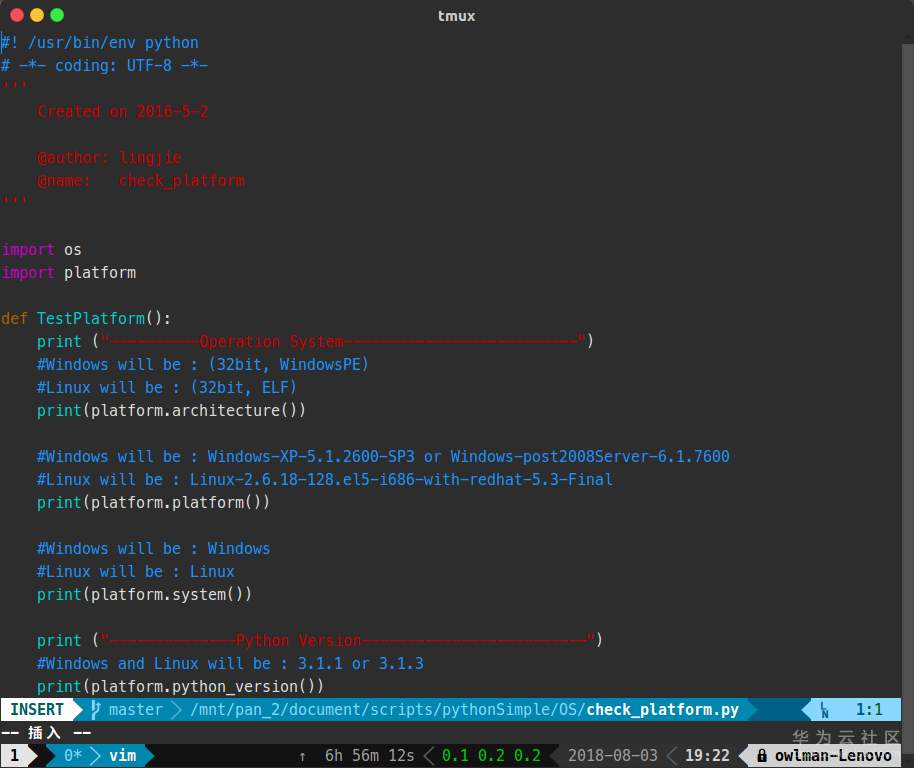Click the date 2018-08-03

613,756
